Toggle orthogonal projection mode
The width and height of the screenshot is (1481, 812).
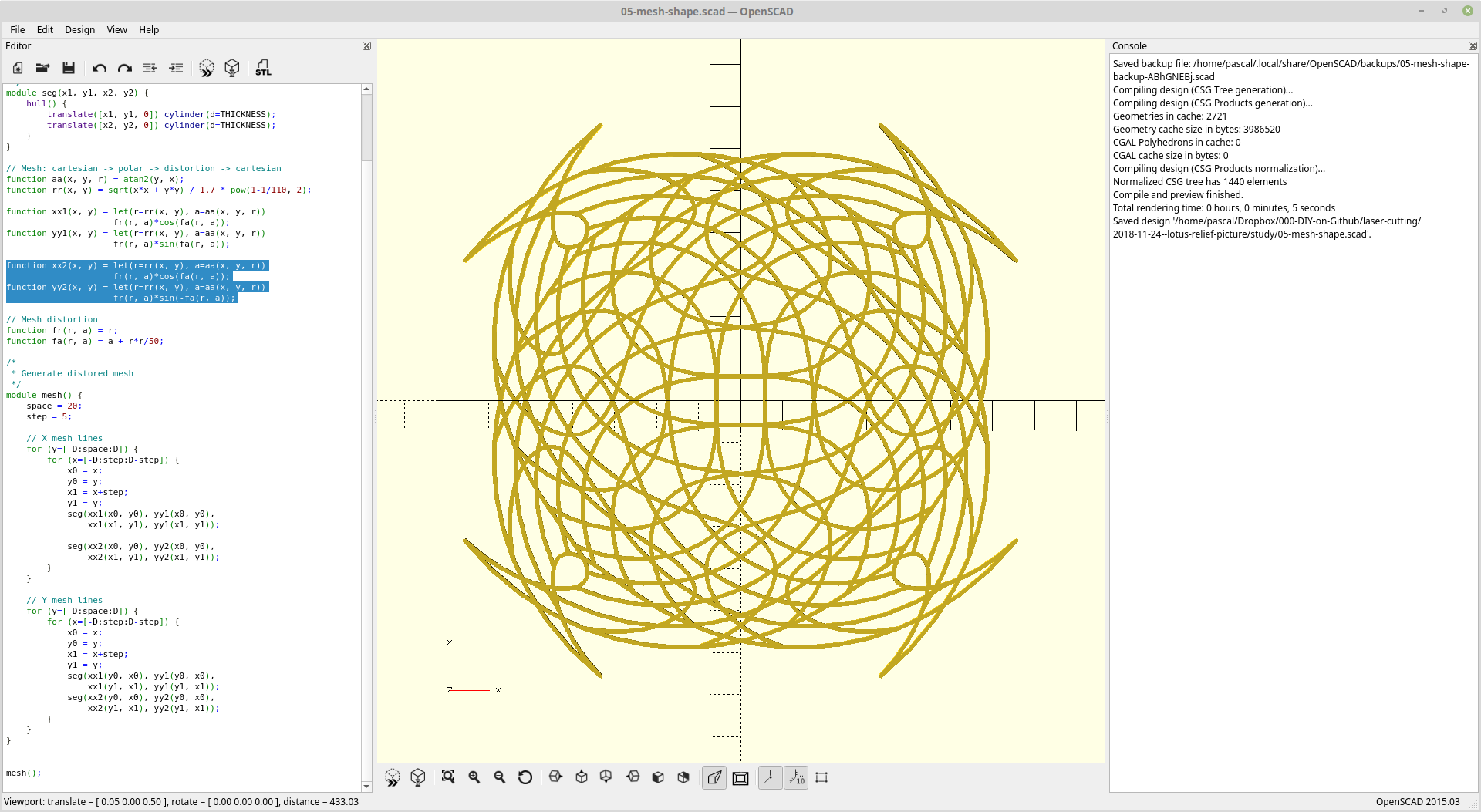[x=740, y=777]
